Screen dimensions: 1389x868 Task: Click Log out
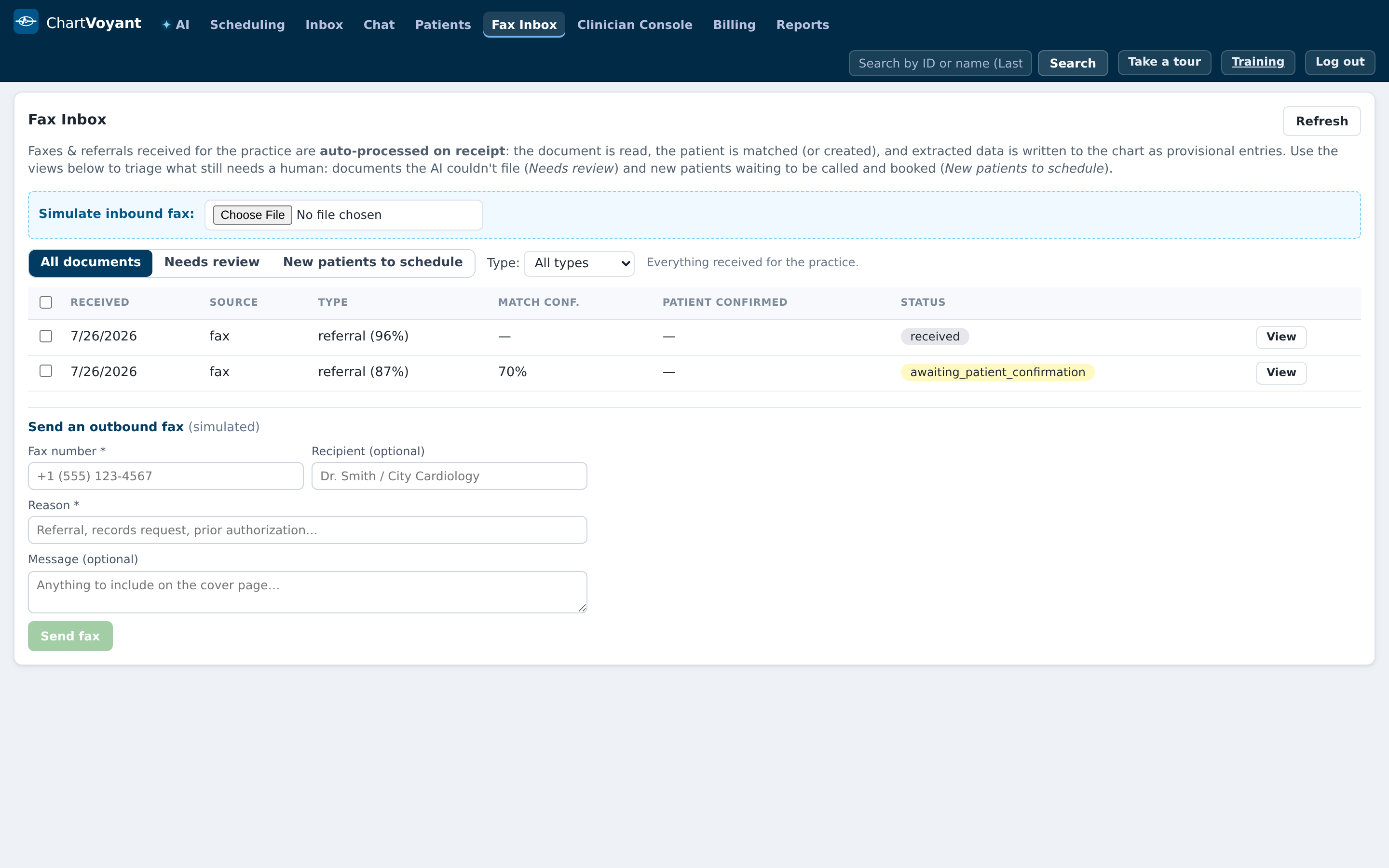[x=1340, y=62]
